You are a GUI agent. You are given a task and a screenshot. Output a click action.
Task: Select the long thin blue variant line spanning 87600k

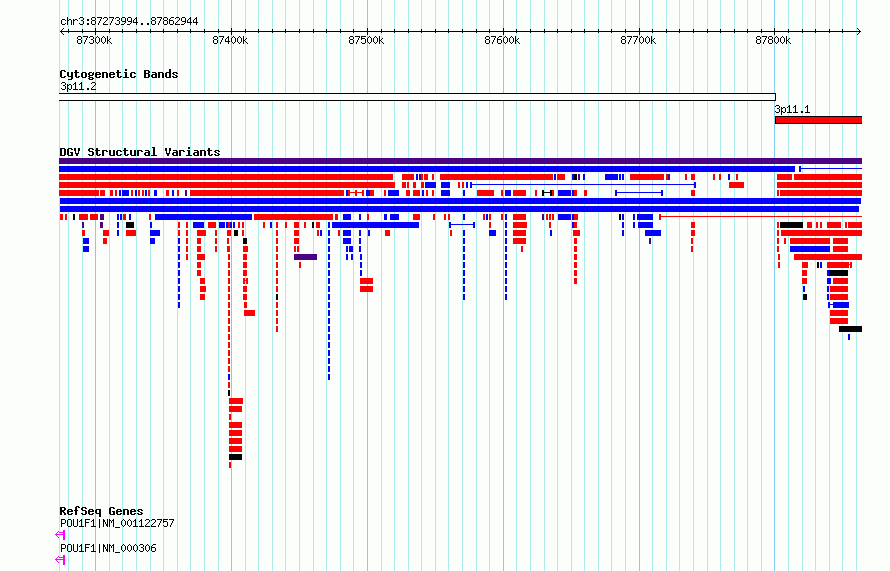pyautogui.click(x=583, y=185)
